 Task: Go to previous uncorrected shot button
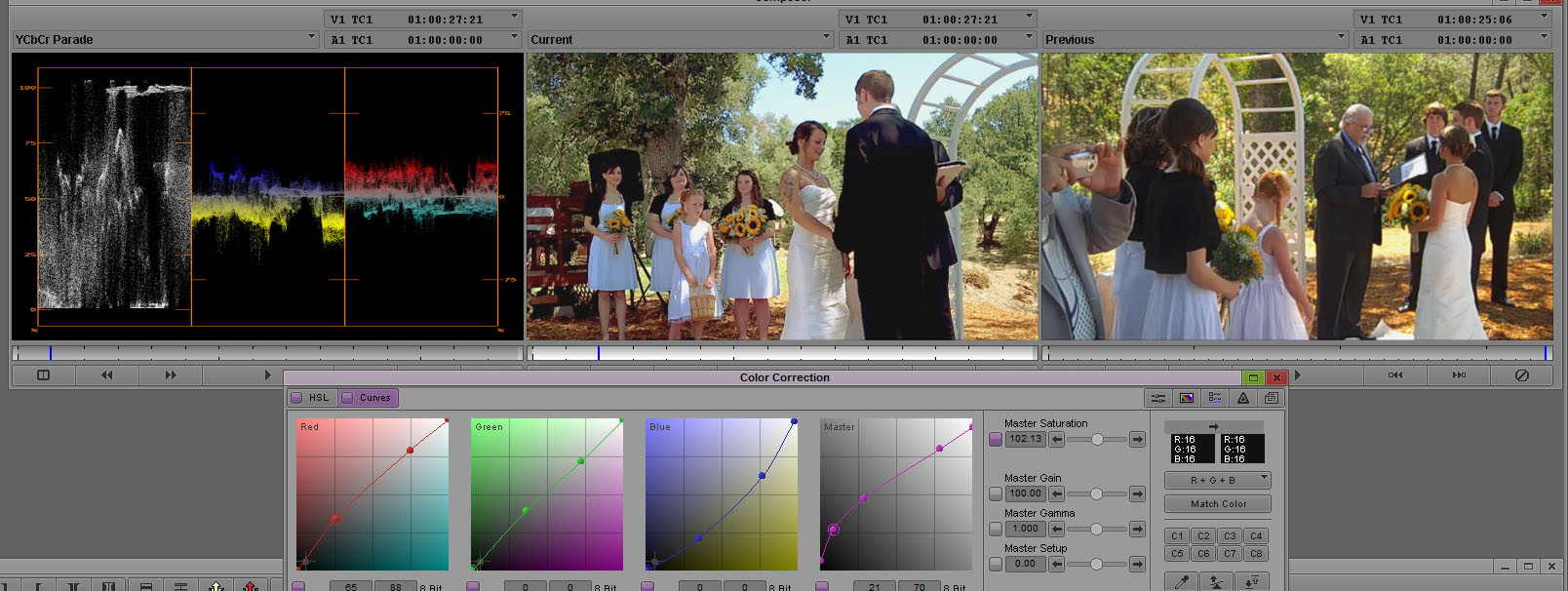1395,374
